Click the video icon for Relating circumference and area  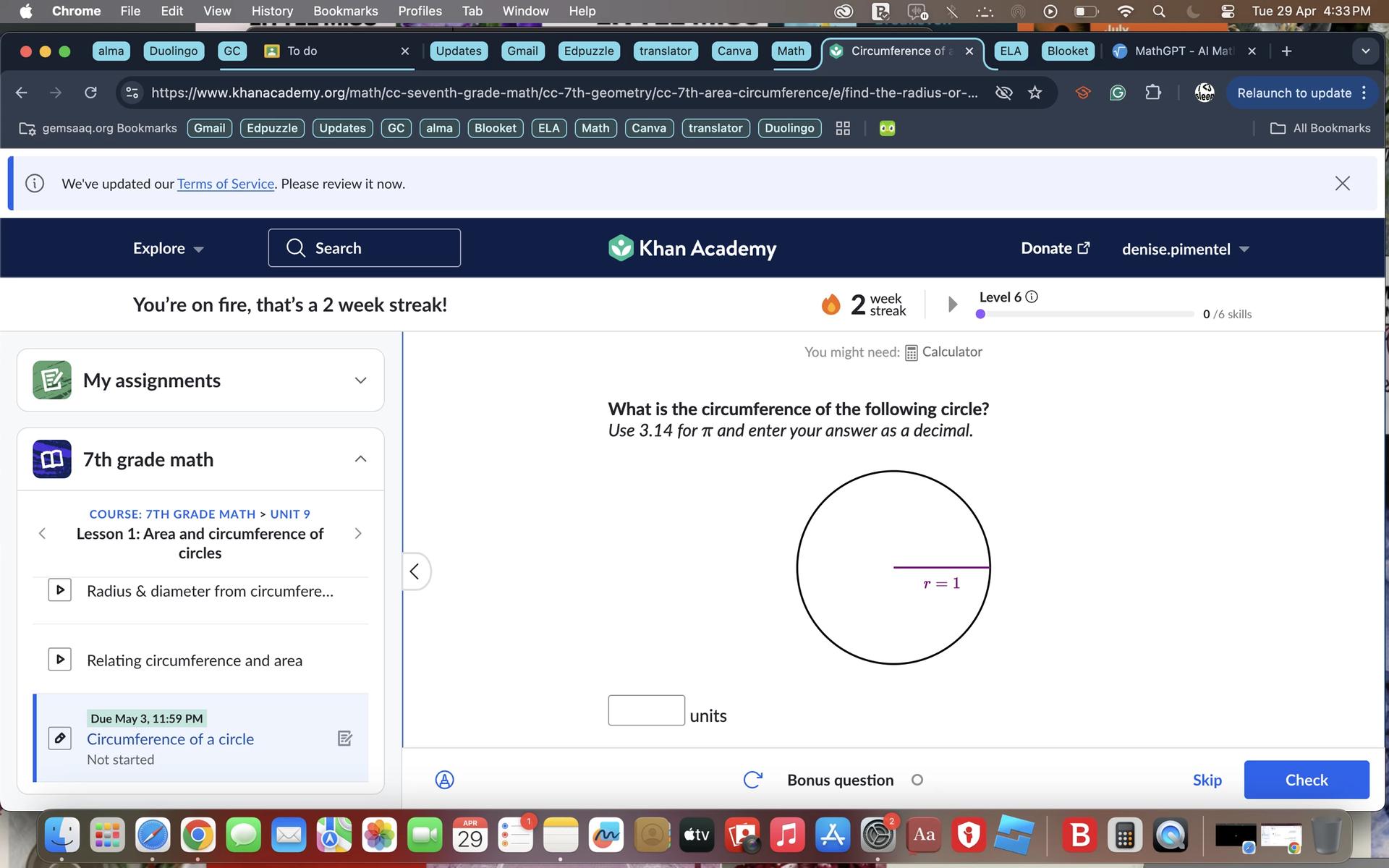pyautogui.click(x=59, y=659)
